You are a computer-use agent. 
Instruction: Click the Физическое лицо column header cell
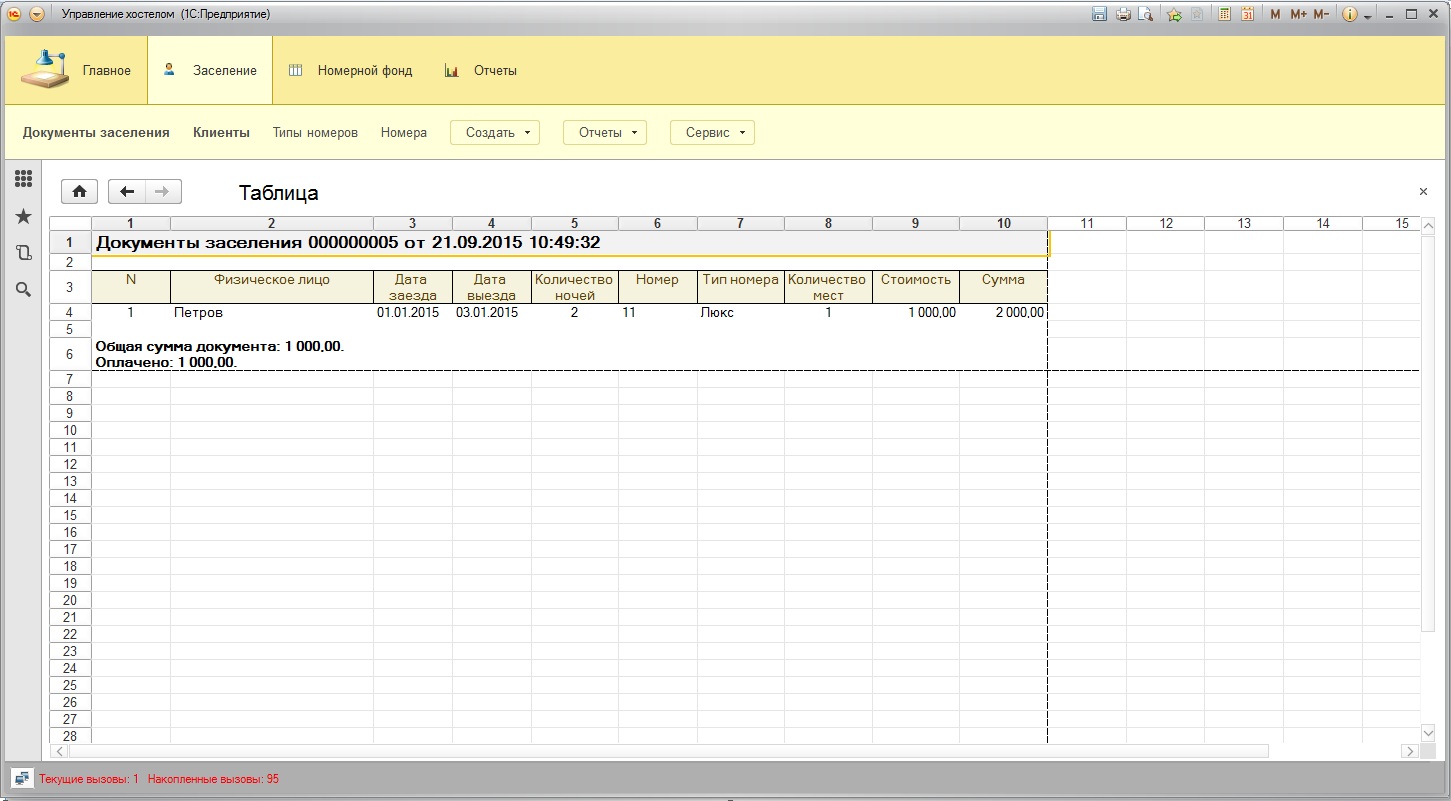(272, 287)
